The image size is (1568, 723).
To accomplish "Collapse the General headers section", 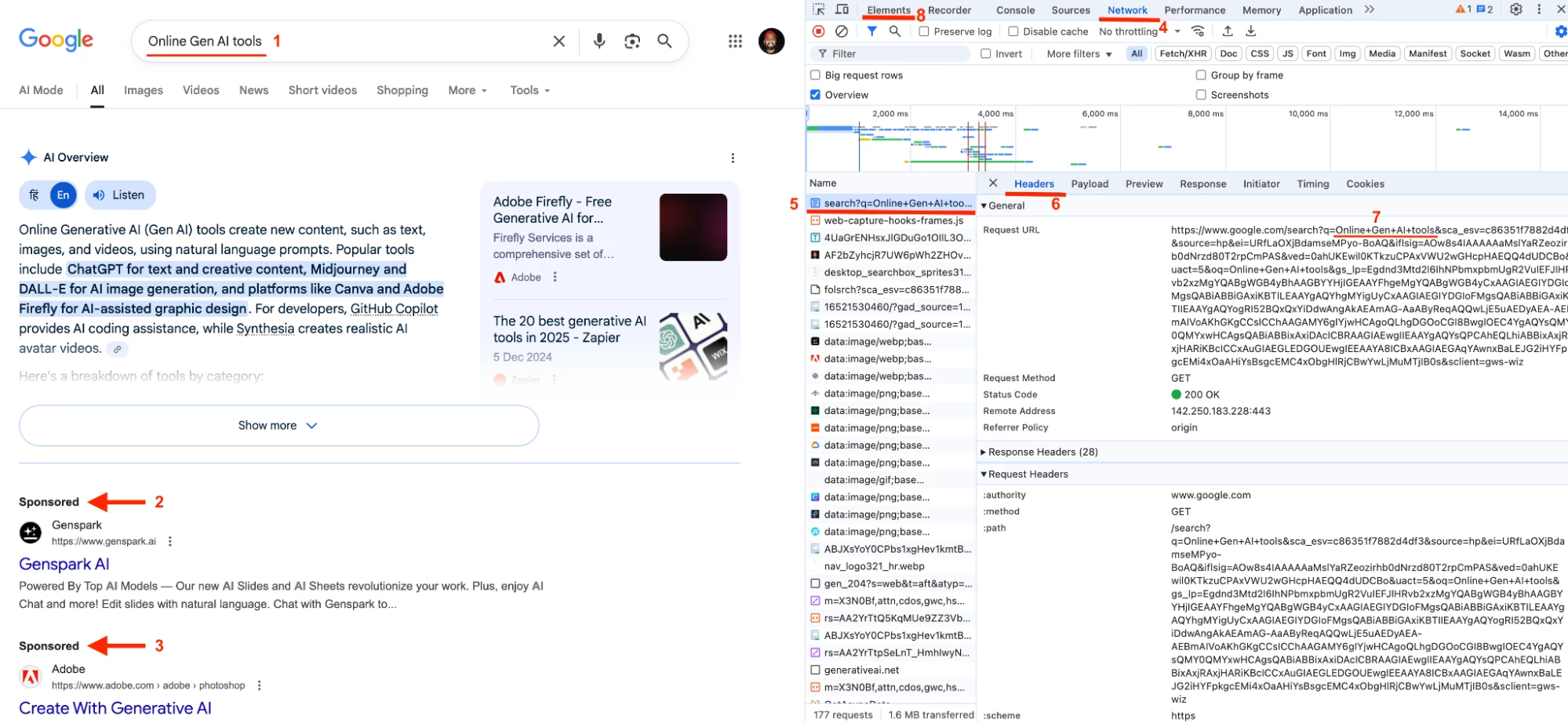I will (x=1004, y=205).
